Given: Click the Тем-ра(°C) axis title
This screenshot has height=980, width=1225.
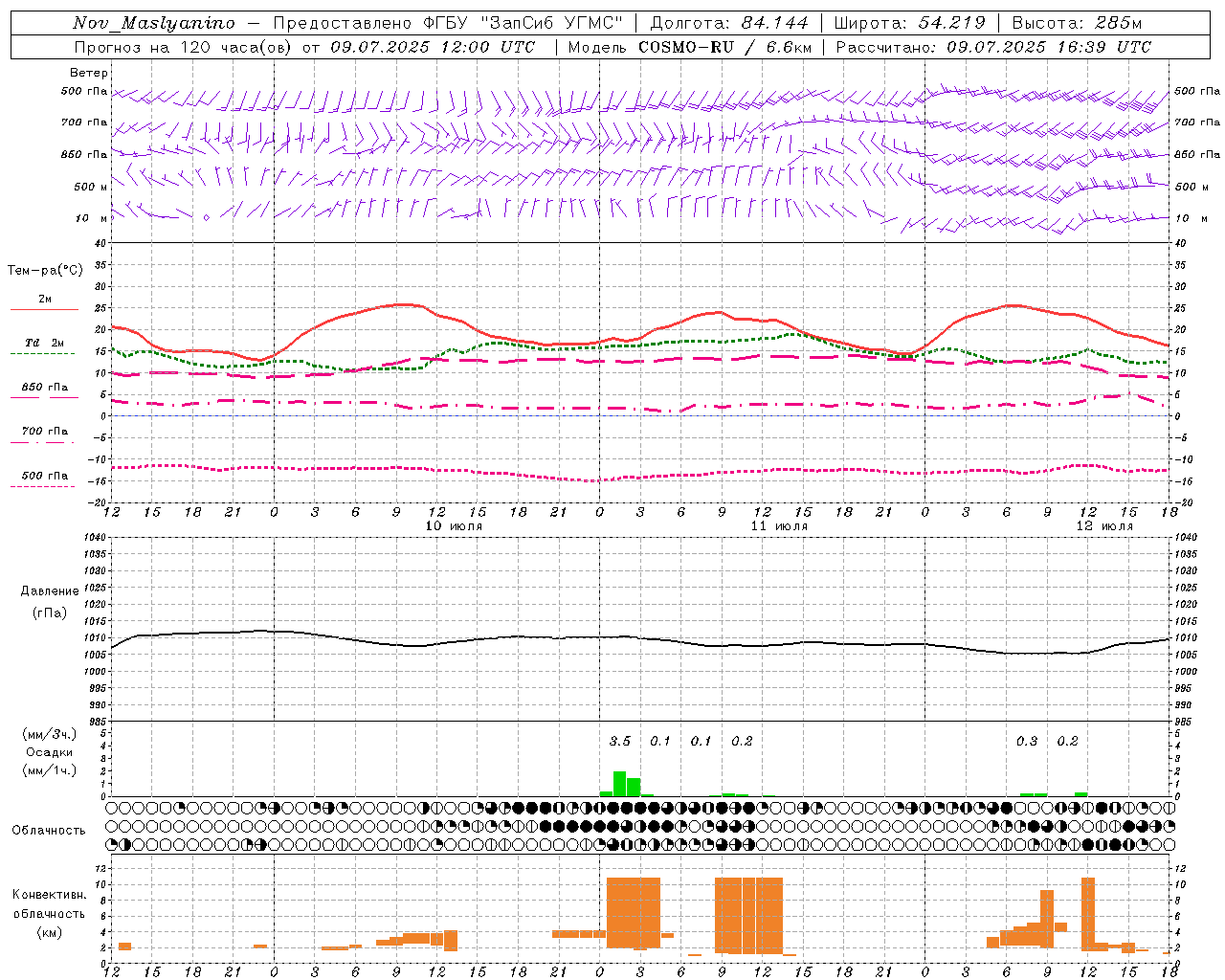Looking at the screenshot, I should (45, 271).
